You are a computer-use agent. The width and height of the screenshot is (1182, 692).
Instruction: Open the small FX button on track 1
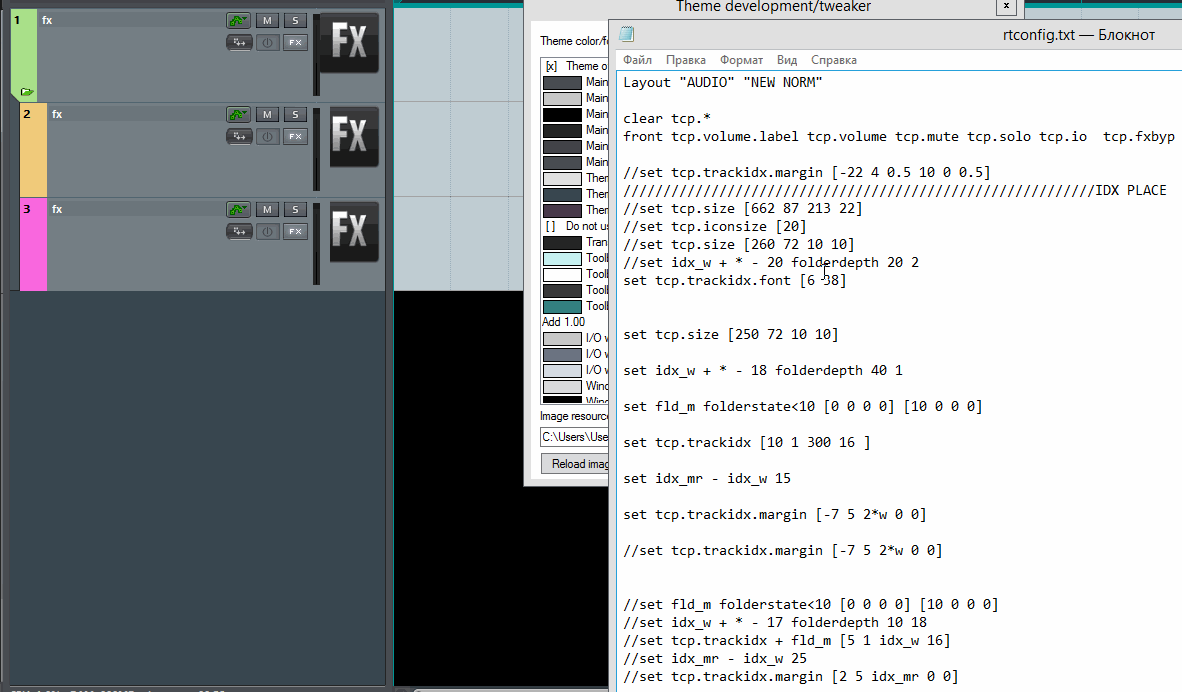pyautogui.click(x=296, y=42)
